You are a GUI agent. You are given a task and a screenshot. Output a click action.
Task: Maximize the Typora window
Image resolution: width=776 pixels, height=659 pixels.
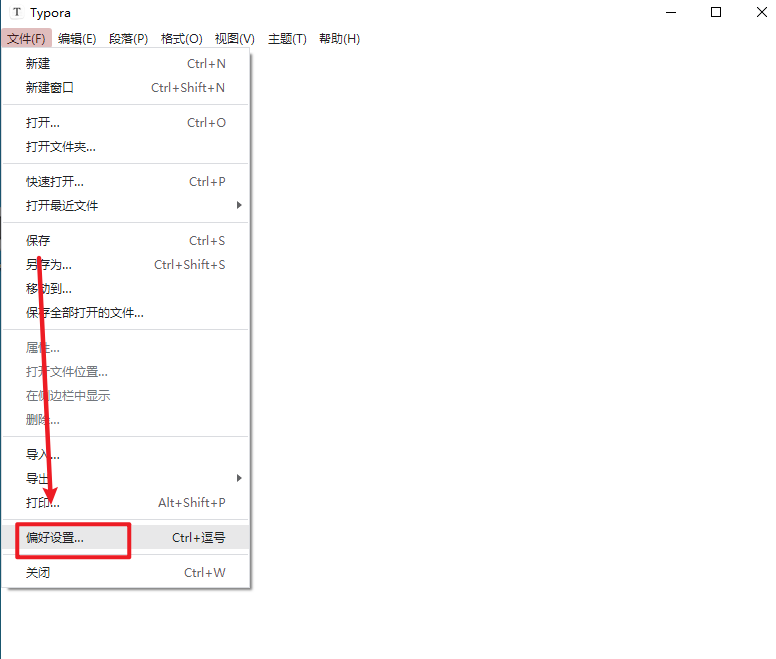click(x=716, y=13)
